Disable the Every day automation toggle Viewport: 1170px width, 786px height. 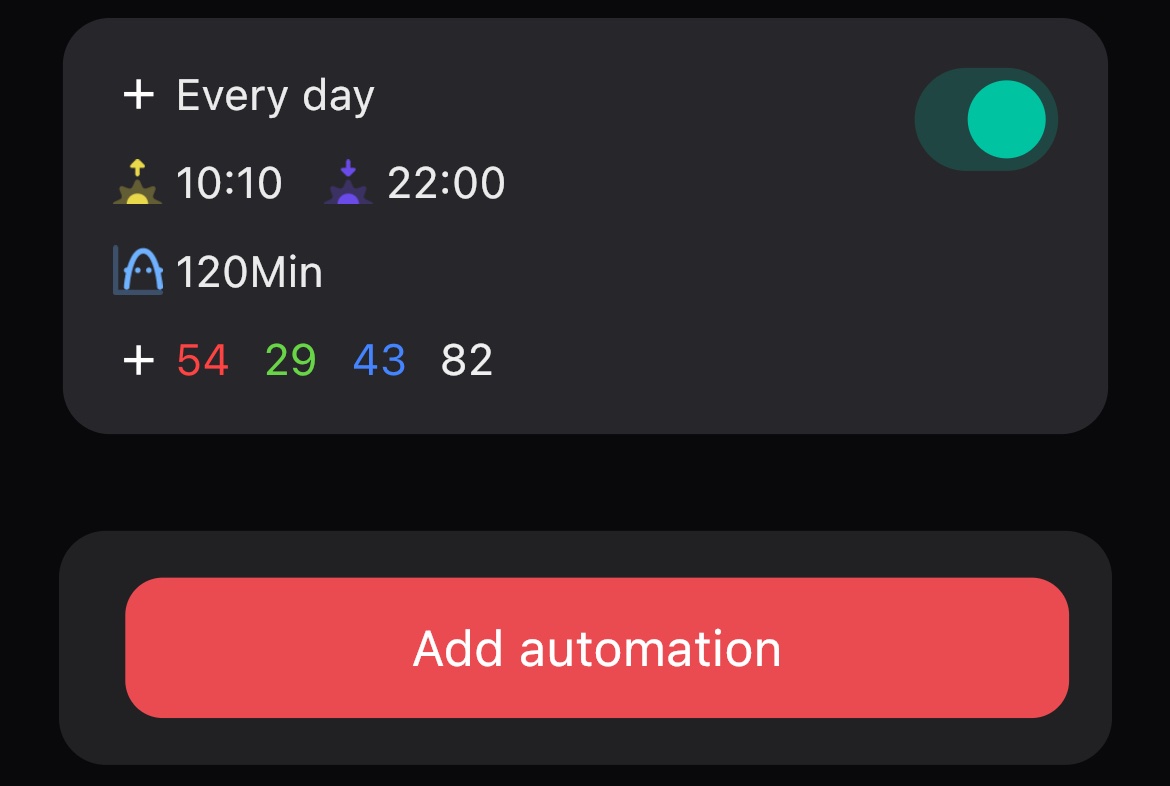point(986,119)
